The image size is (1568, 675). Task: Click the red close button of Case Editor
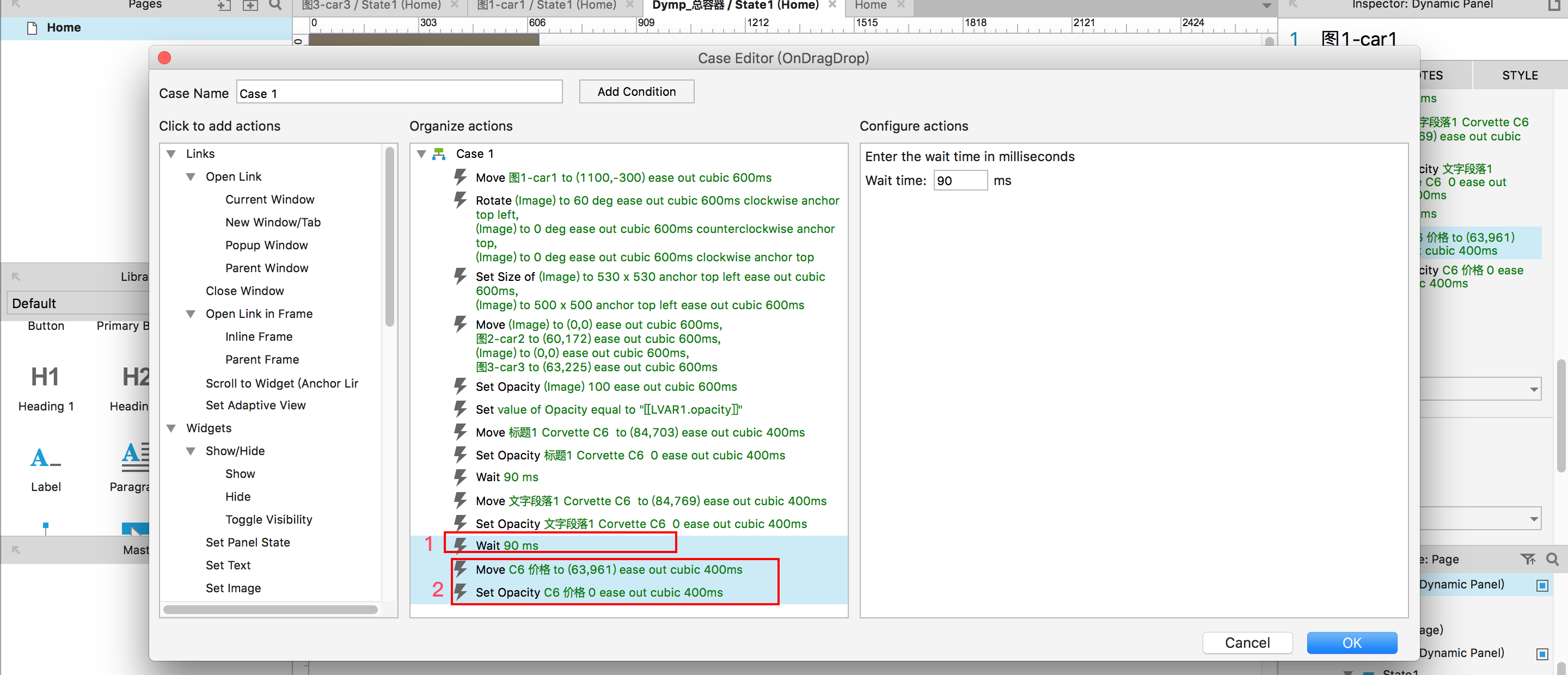point(164,58)
